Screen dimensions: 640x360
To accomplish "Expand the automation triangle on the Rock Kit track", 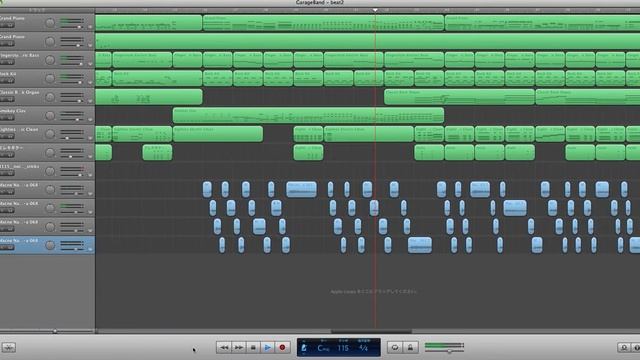I will coord(90,82).
